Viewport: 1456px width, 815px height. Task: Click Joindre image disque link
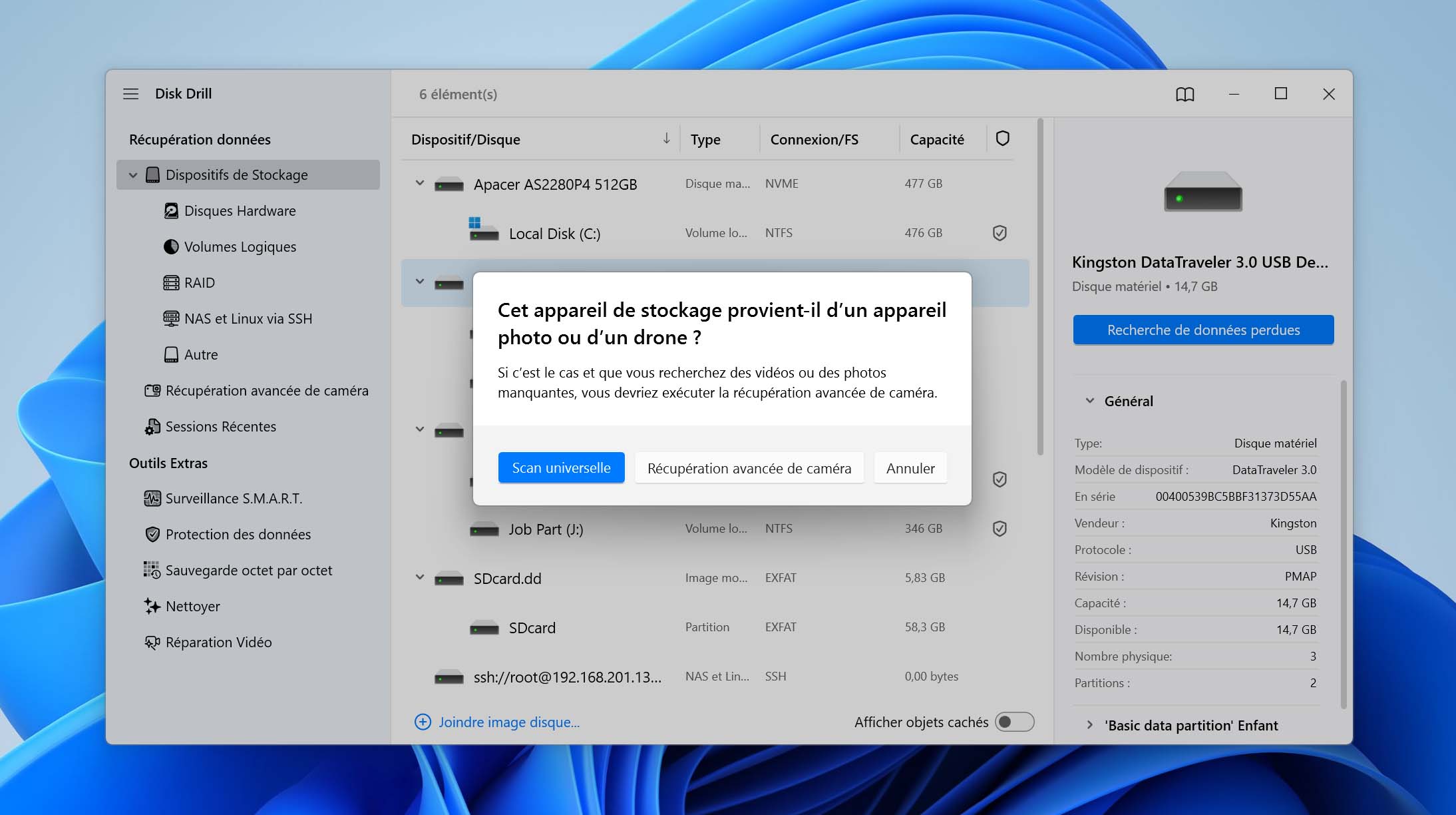click(509, 722)
